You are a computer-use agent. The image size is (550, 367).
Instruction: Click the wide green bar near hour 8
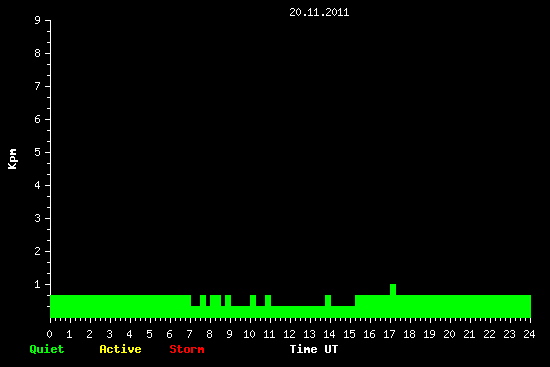215,301
